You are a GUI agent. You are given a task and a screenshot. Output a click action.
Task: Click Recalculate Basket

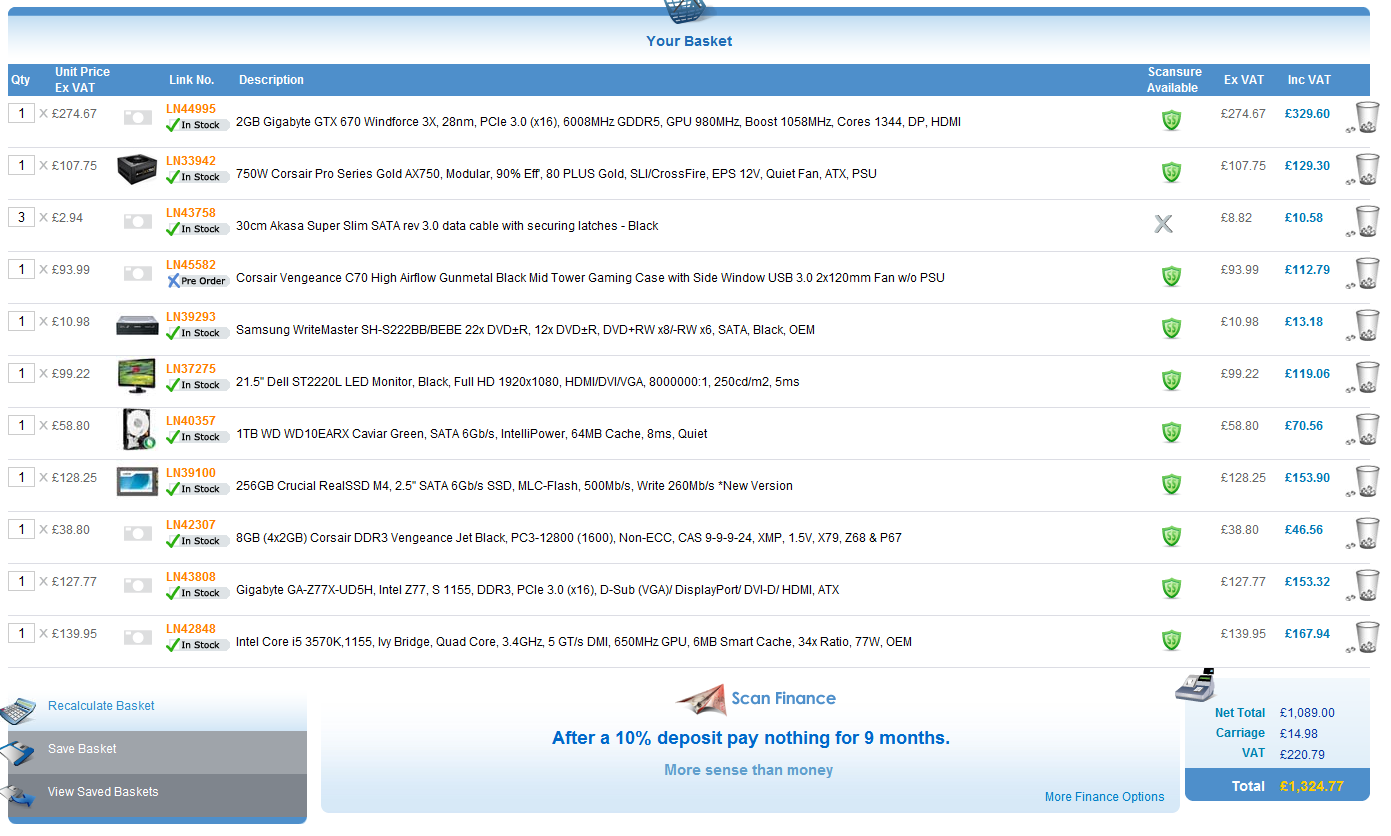tap(101, 706)
